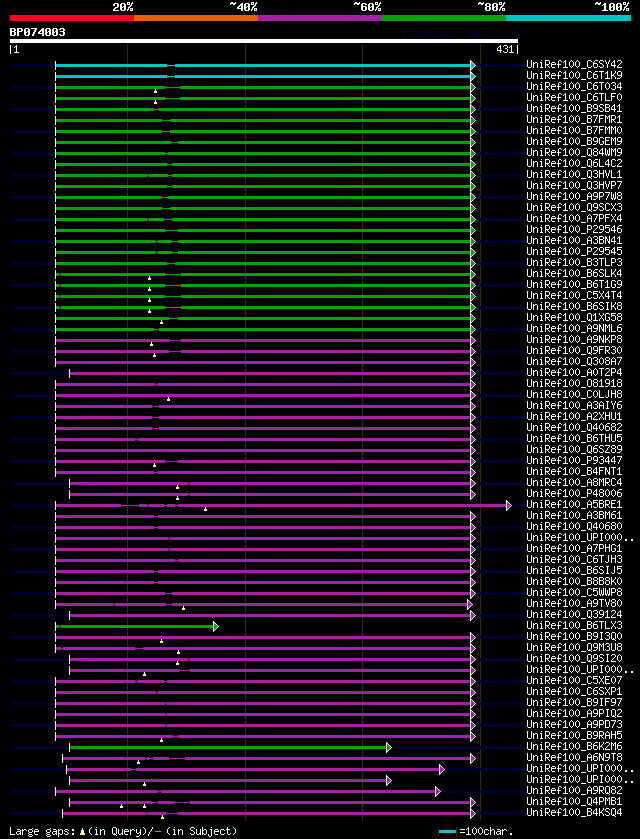Click the yellow gap marker under UniRef100_B9RAH5
The width and height of the screenshot is (640, 839).
click(x=161, y=740)
